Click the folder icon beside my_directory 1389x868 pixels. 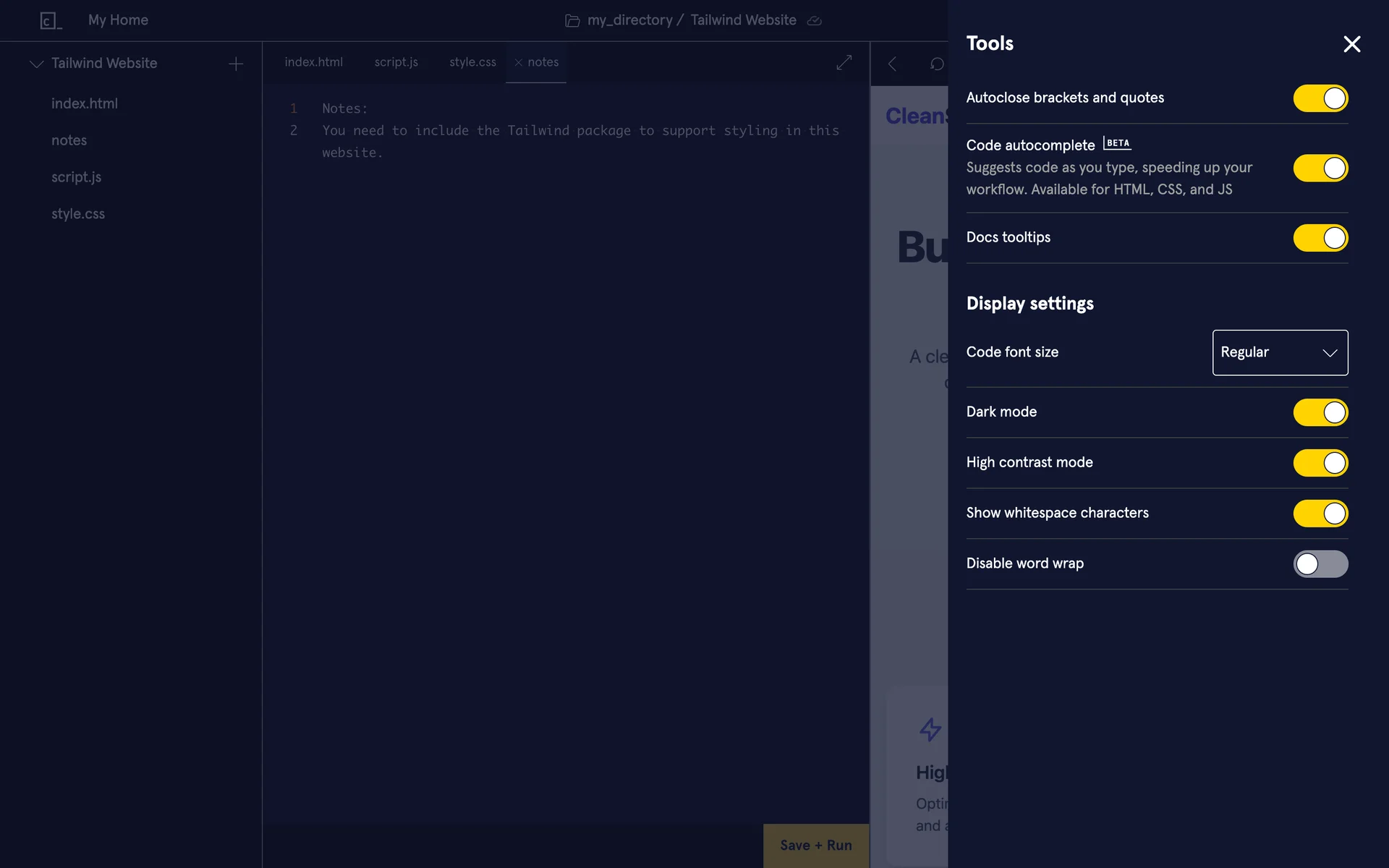572,21
